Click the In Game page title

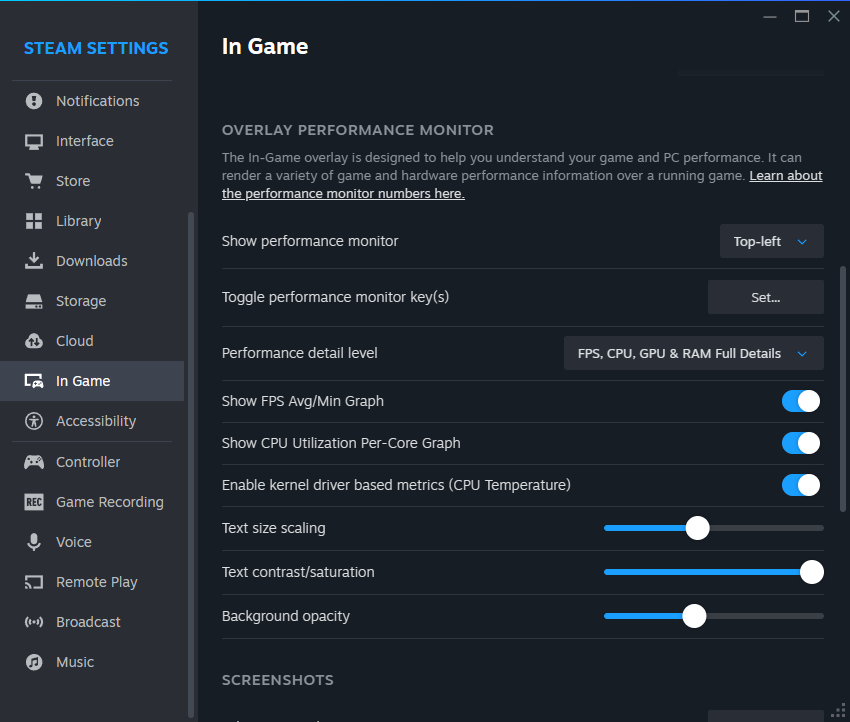point(265,47)
